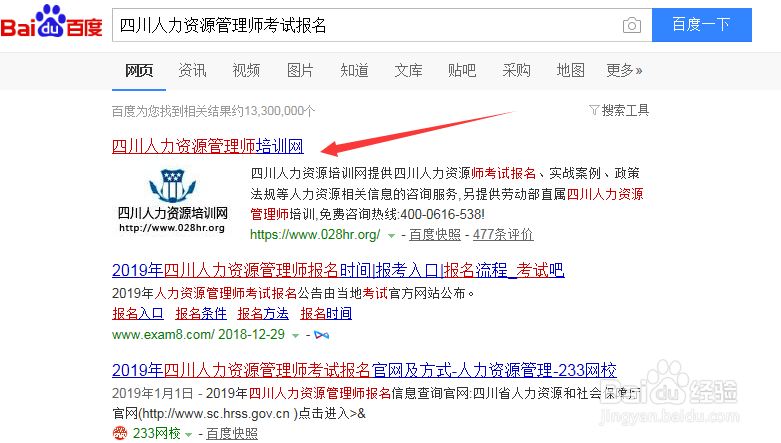Click the 报名入口 sublink

(x=138, y=313)
